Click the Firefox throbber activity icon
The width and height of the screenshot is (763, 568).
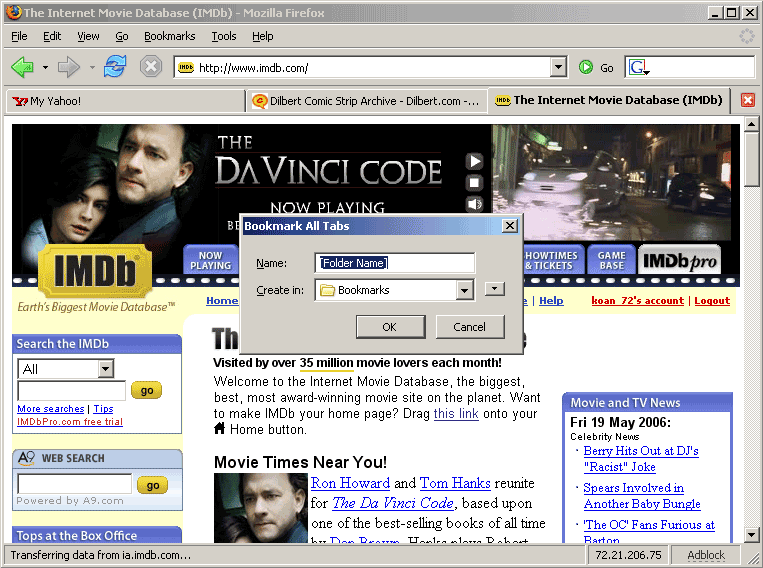pyautogui.click(x=746, y=36)
